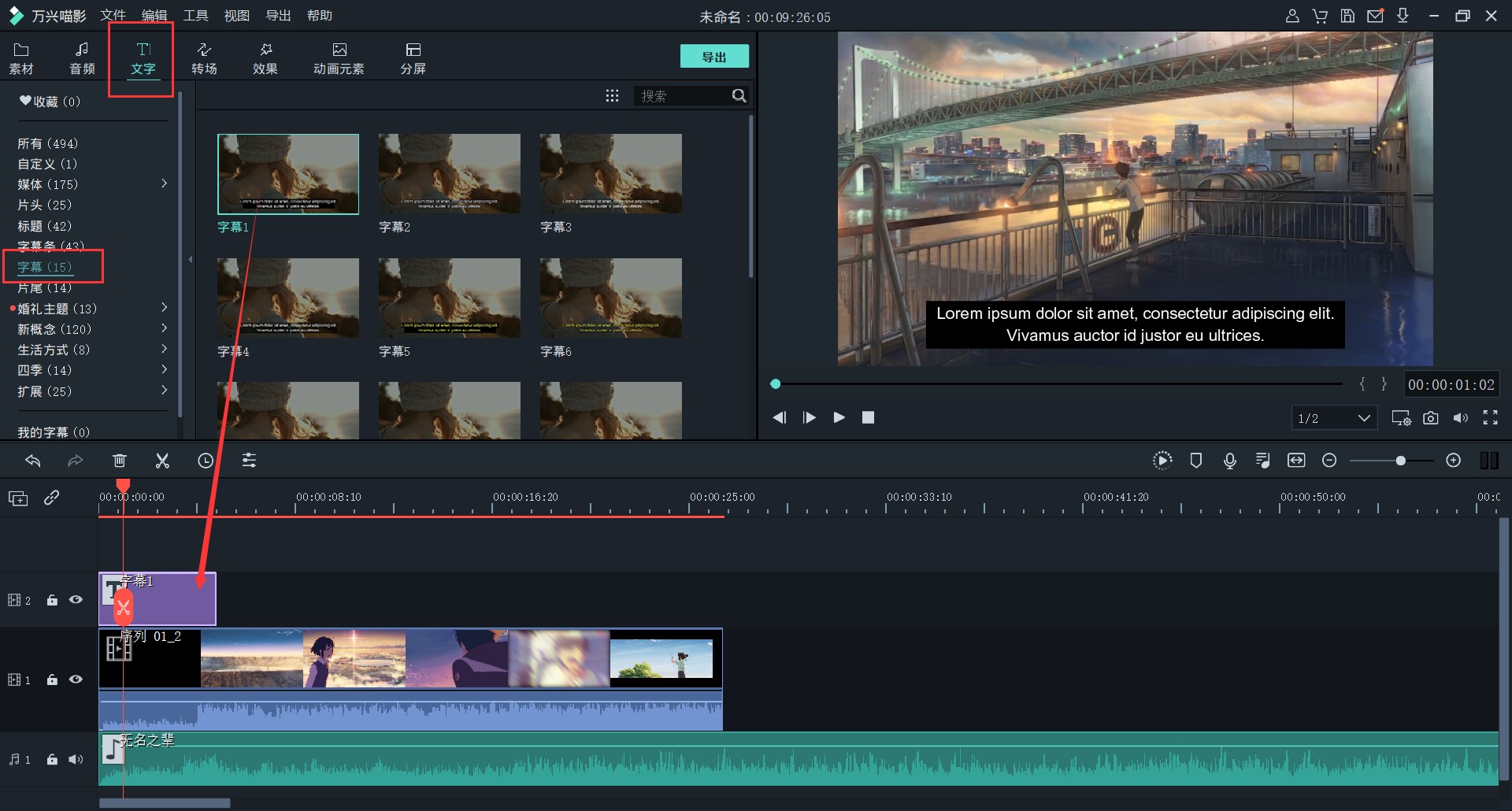This screenshot has height=811, width=1512.
Task: Open the speed clock tool in toolbar
Action: pyautogui.click(x=206, y=461)
